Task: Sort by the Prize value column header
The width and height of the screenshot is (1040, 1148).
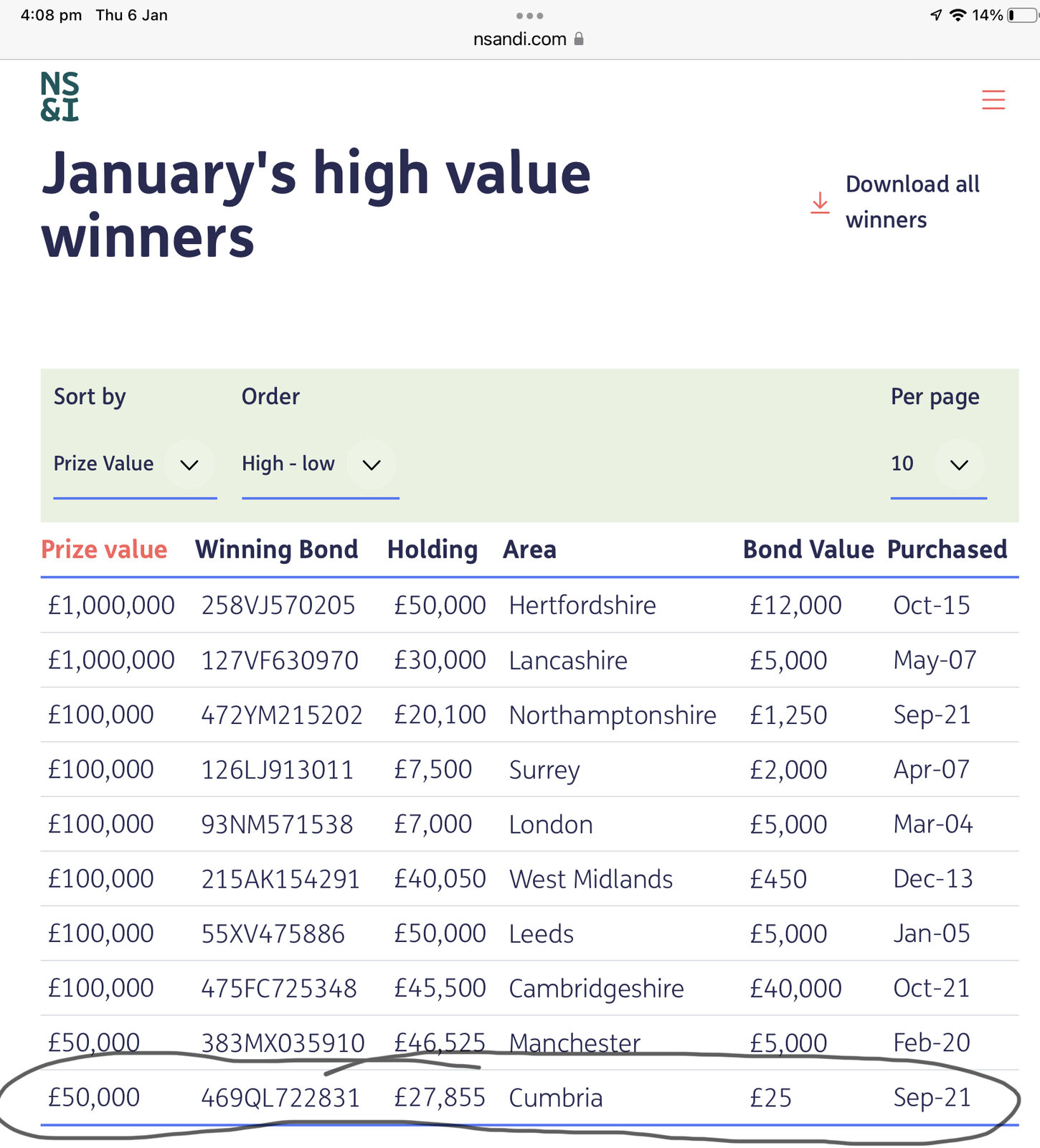Action: pos(104,550)
